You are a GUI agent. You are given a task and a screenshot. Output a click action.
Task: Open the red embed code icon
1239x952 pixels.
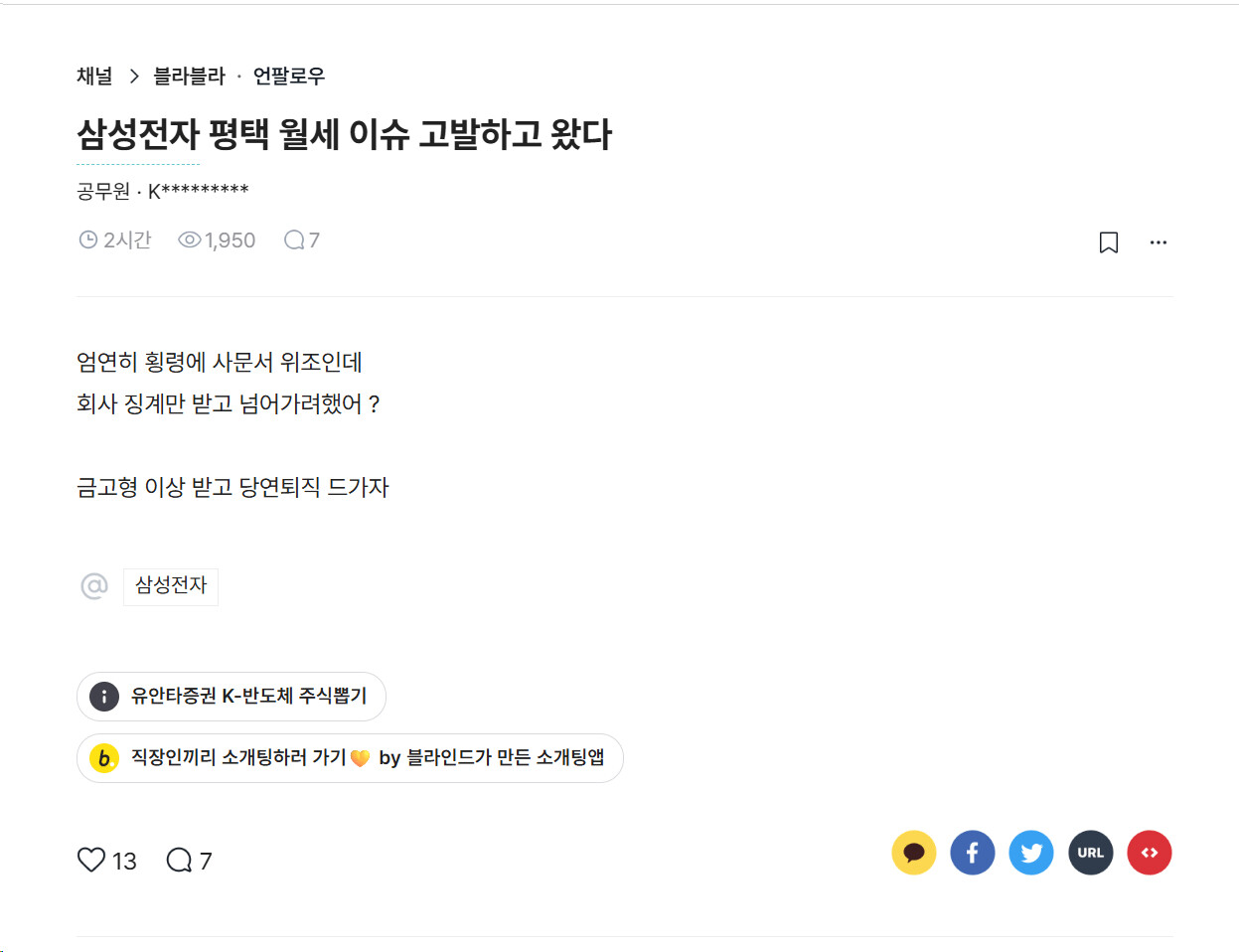pos(1150,853)
